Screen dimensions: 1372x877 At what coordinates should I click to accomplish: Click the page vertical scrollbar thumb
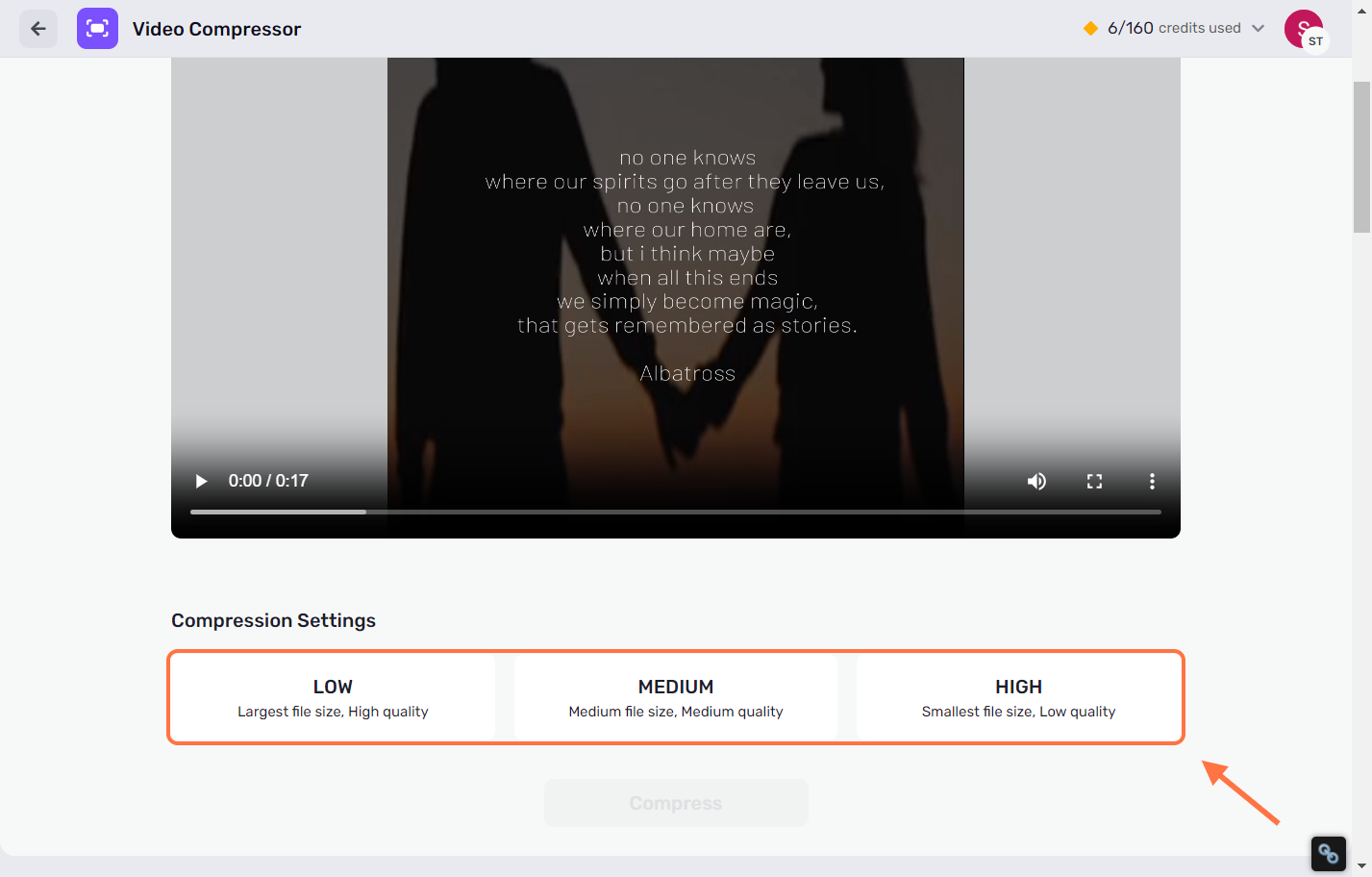(x=1361, y=157)
